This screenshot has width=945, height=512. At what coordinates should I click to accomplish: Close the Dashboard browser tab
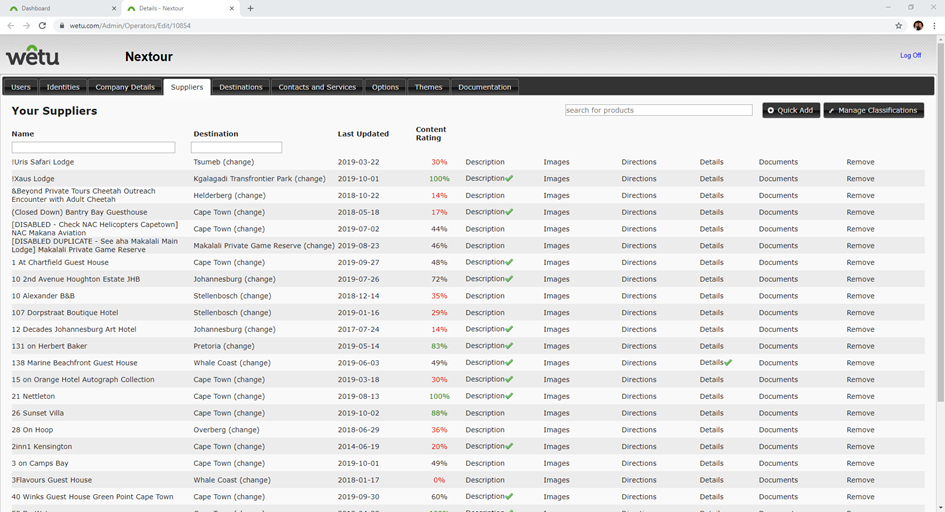click(x=114, y=8)
